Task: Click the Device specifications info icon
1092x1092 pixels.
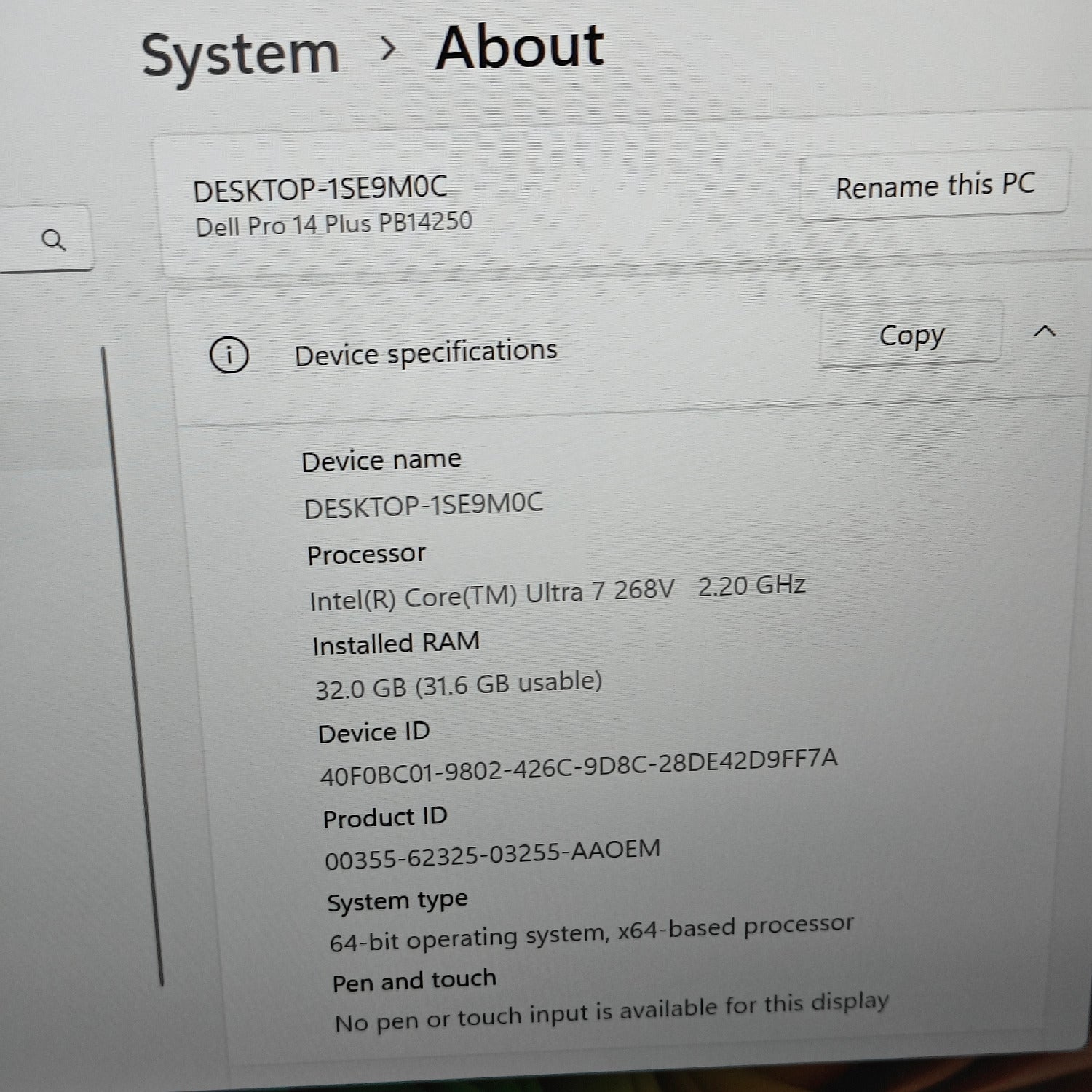Action: pos(229,356)
